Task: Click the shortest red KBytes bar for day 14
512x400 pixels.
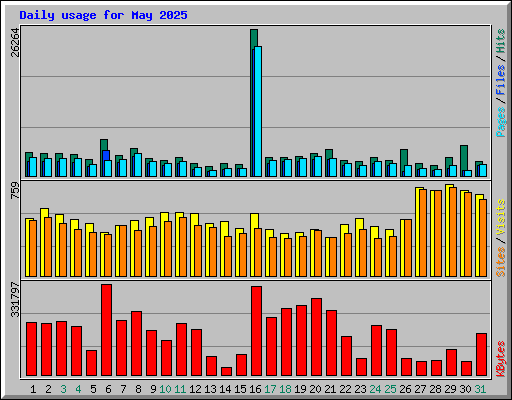Action: 227,372
